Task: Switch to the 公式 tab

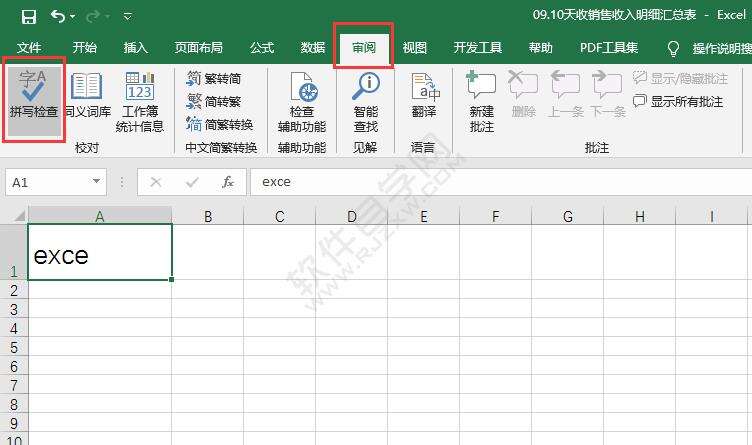Action: point(262,47)
